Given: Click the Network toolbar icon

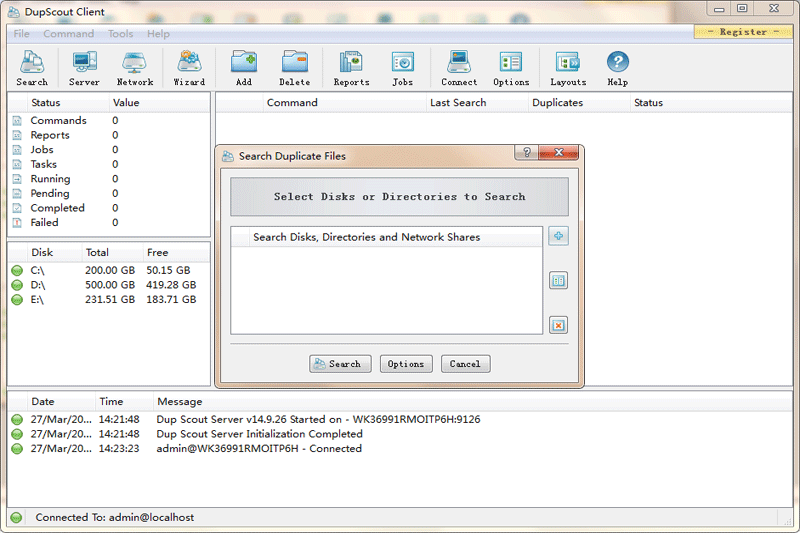Looking at the screenshot, I should click(135, 68).
